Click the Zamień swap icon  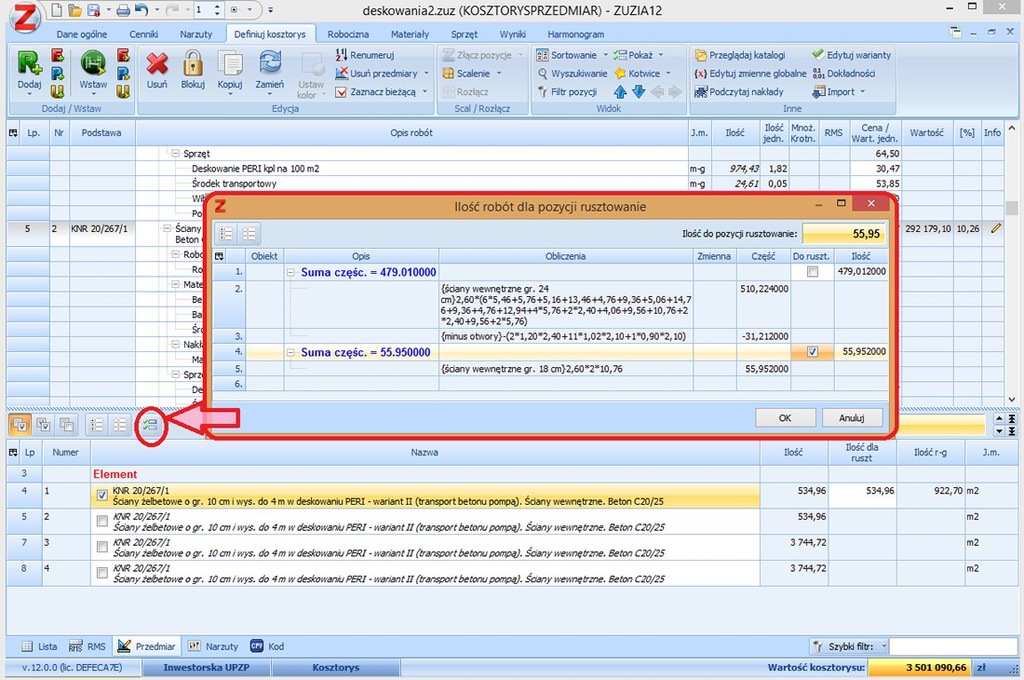pyautogui.click(x=270, y=64)
